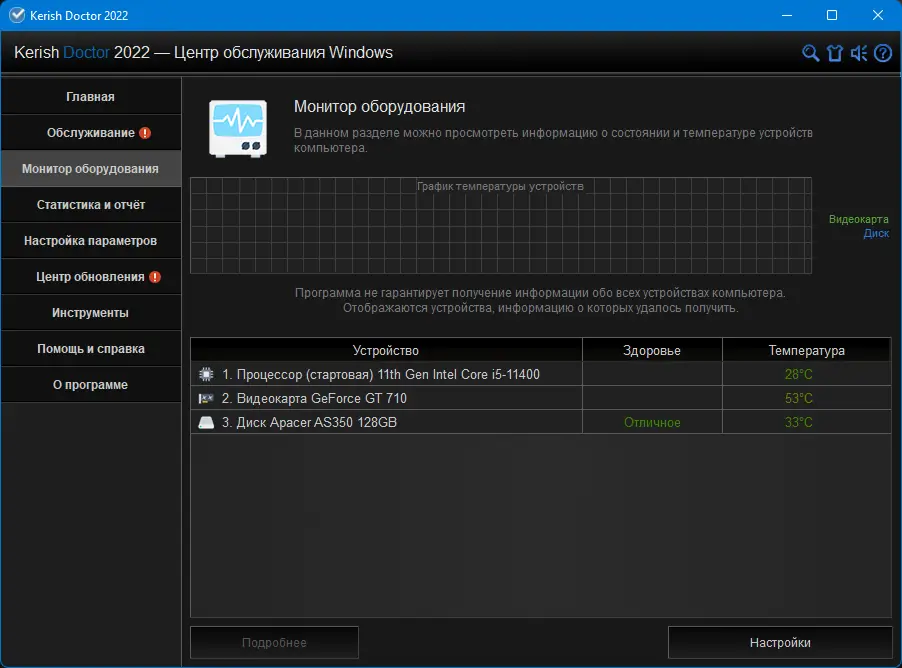Select Монитор оборудования in sidebar

click(x=91, y=169)
